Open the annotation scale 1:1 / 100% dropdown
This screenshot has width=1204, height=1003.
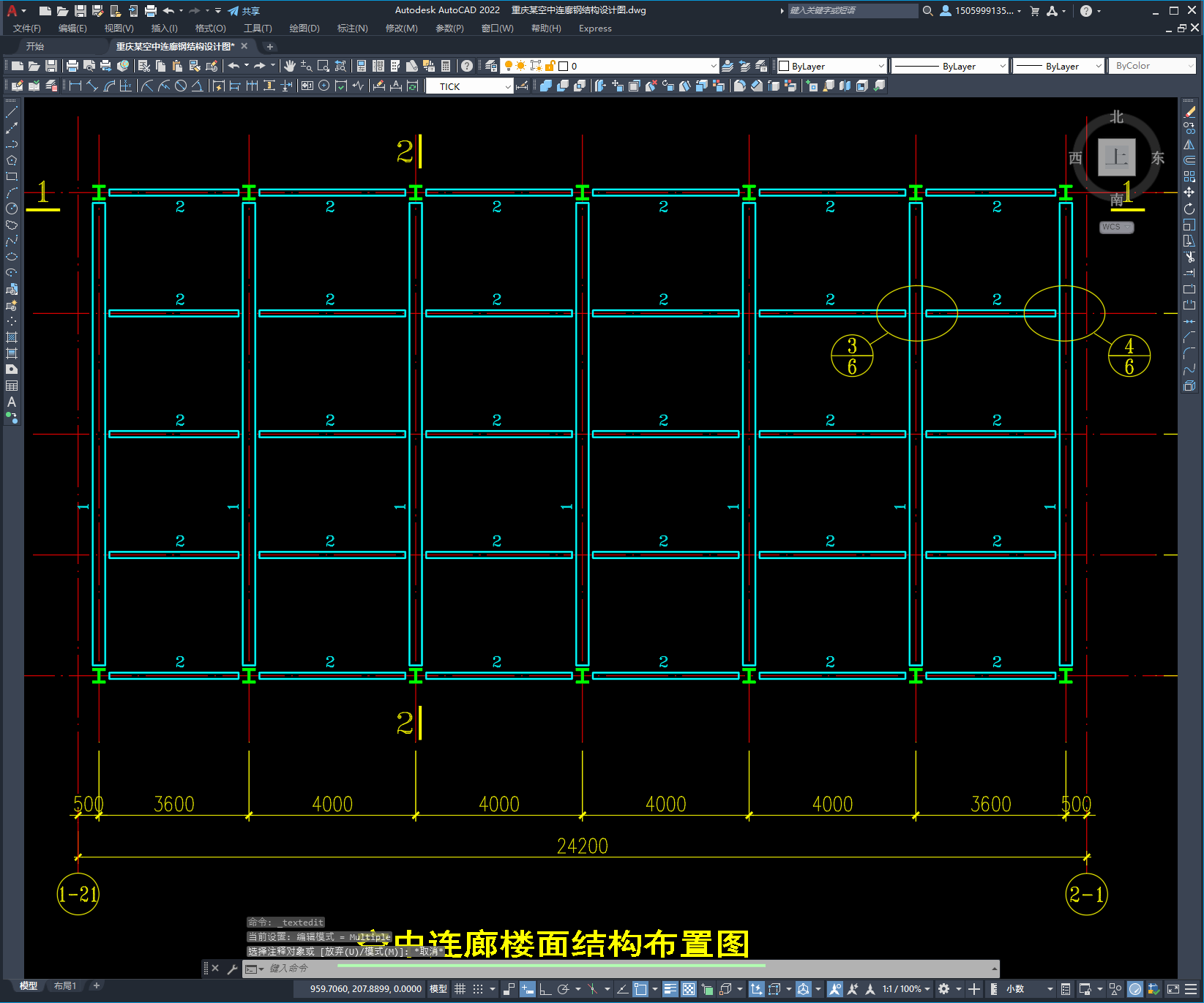click(906, 989)
